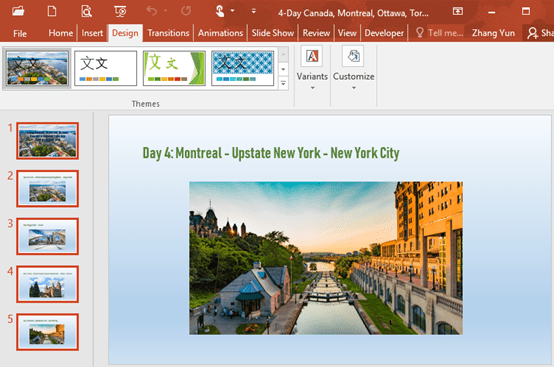
Task: Click the New blank document icon
Action: [52, 11]
